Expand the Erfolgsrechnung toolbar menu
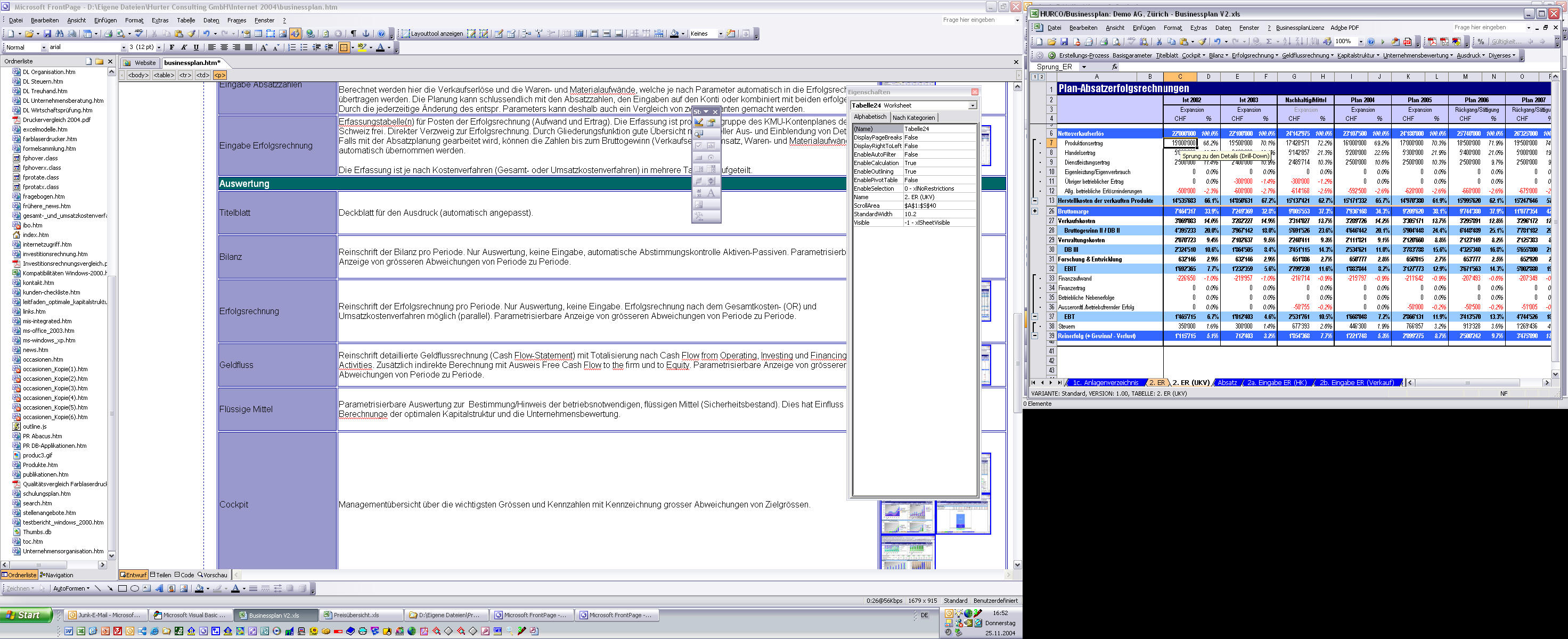This screenshot has width=1568, height=639. tap(1255, 55)
